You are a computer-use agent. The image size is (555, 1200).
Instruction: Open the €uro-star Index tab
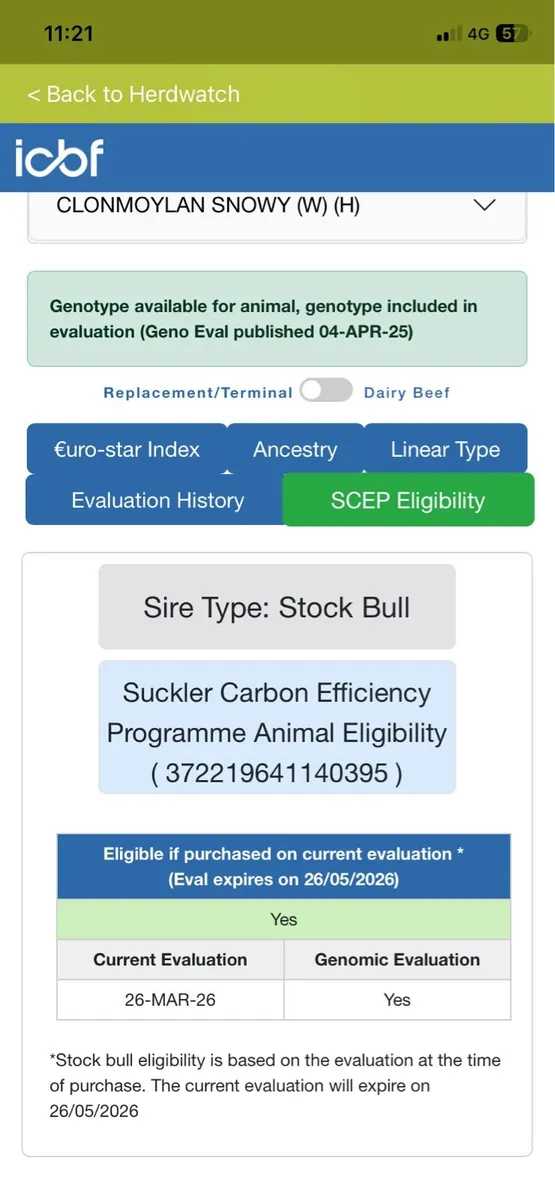coord(127,449)
